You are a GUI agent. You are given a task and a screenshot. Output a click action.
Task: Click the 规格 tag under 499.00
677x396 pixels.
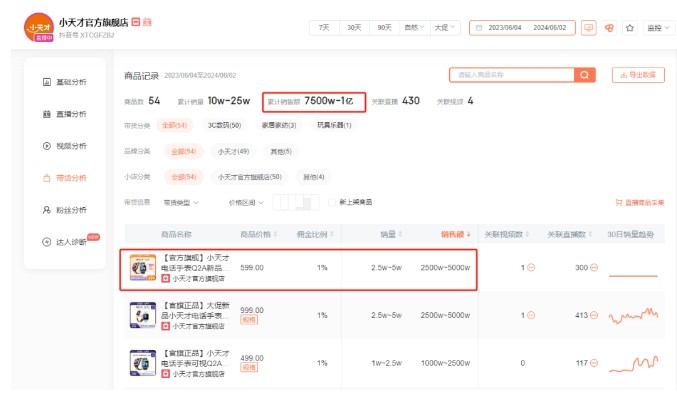click(x=249, y=367)
